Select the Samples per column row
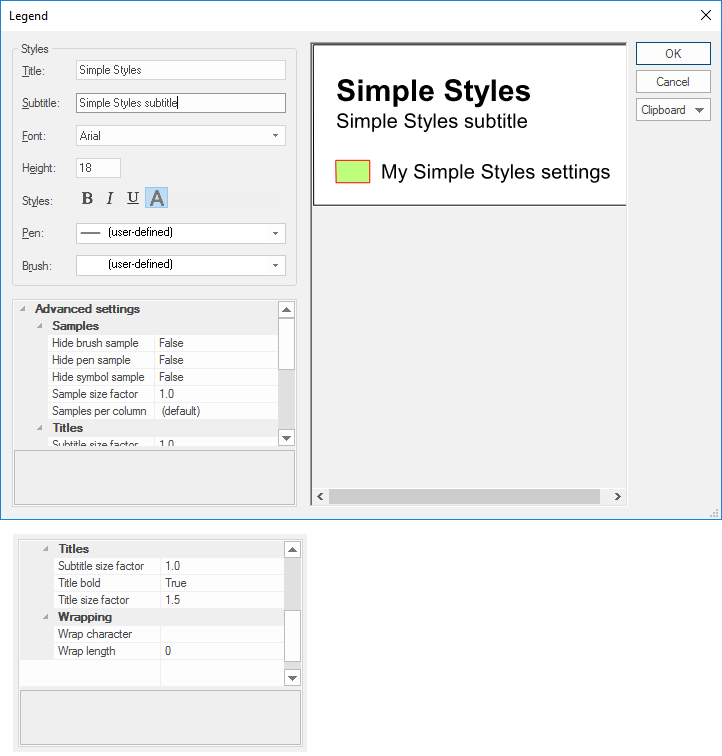The width and height of the screenshot is (722, 756). pos(163,411)
